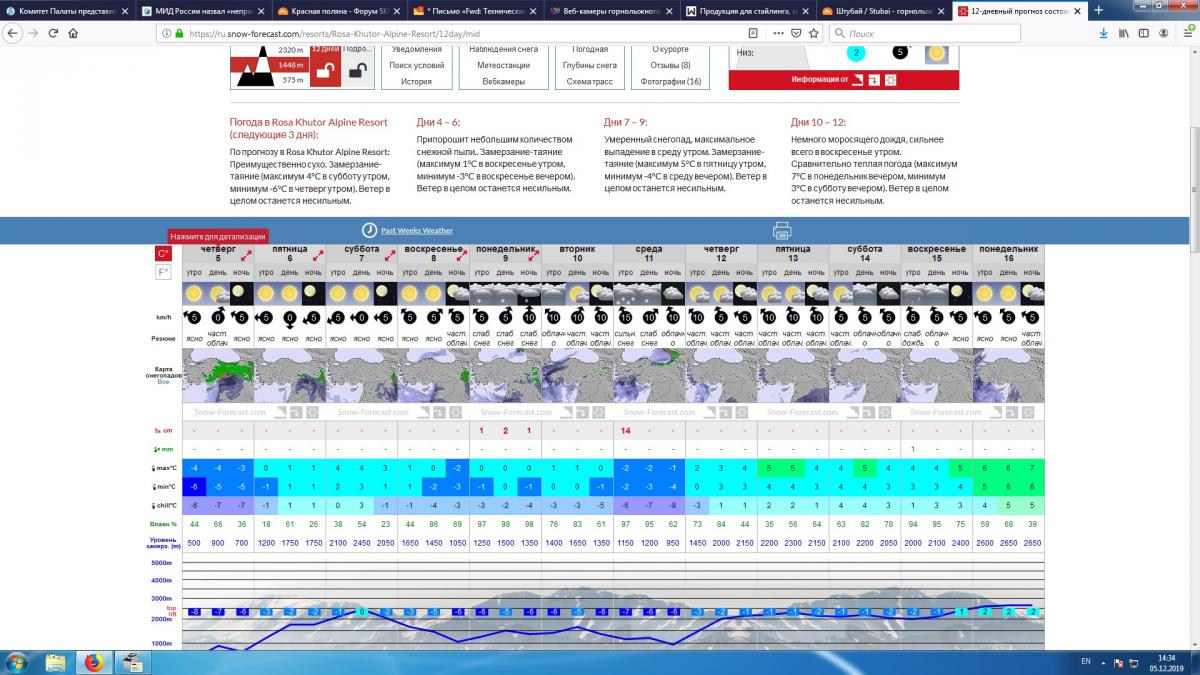This screenshot has height=675, width=1200.
Task: Open the Firefox library
Action: pyautogui.click(x=1124, y=33)
